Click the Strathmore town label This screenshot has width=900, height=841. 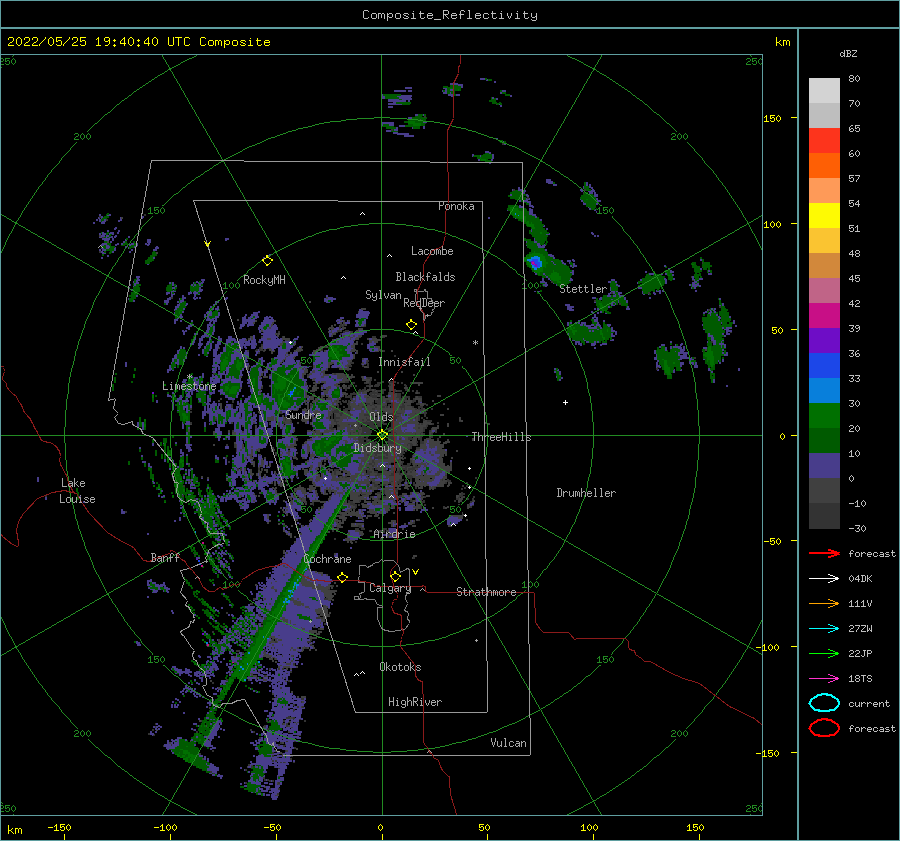[x=486, y=592]
